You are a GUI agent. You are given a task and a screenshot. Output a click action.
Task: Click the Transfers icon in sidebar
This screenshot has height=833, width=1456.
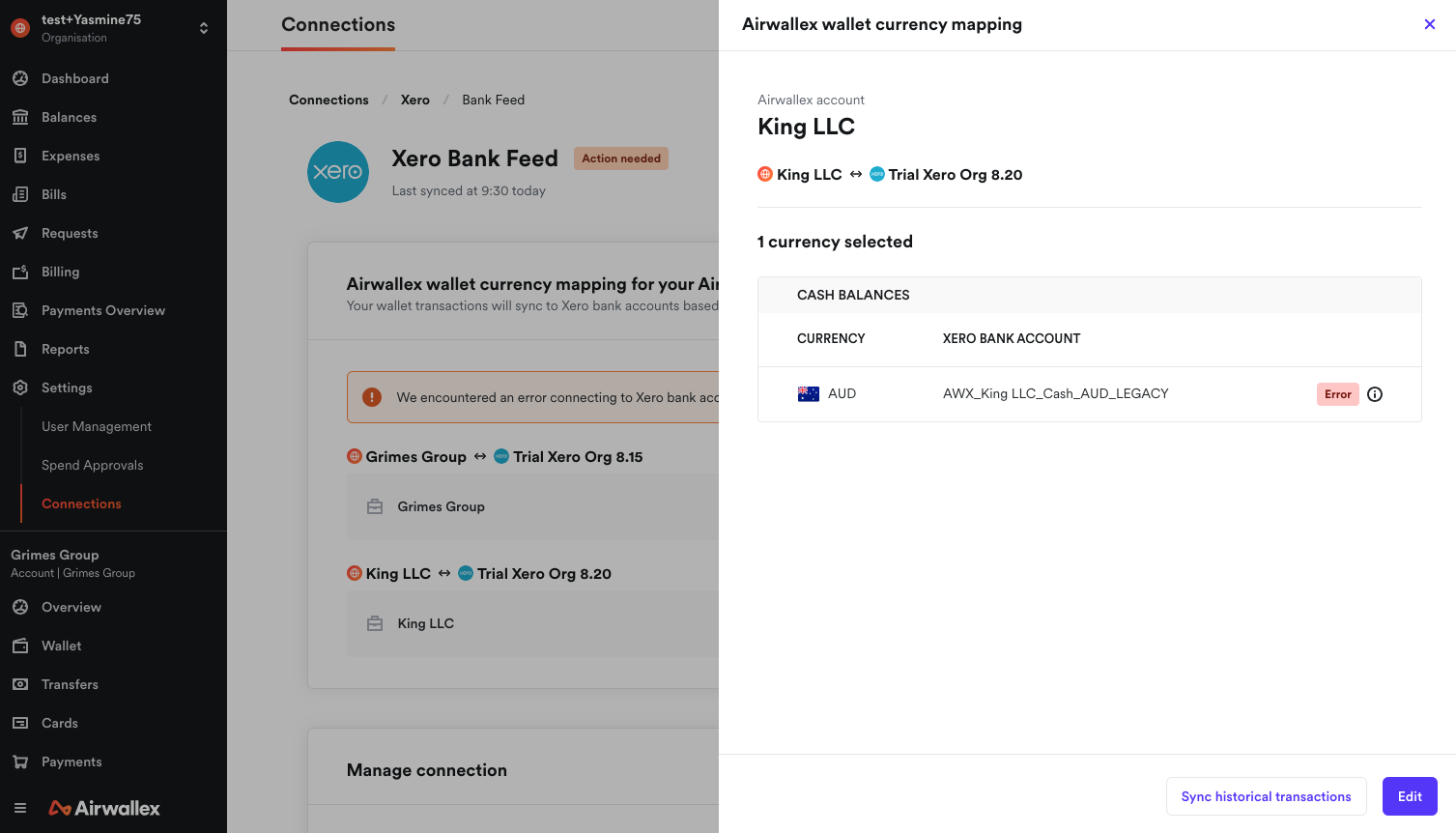(20, 684)
